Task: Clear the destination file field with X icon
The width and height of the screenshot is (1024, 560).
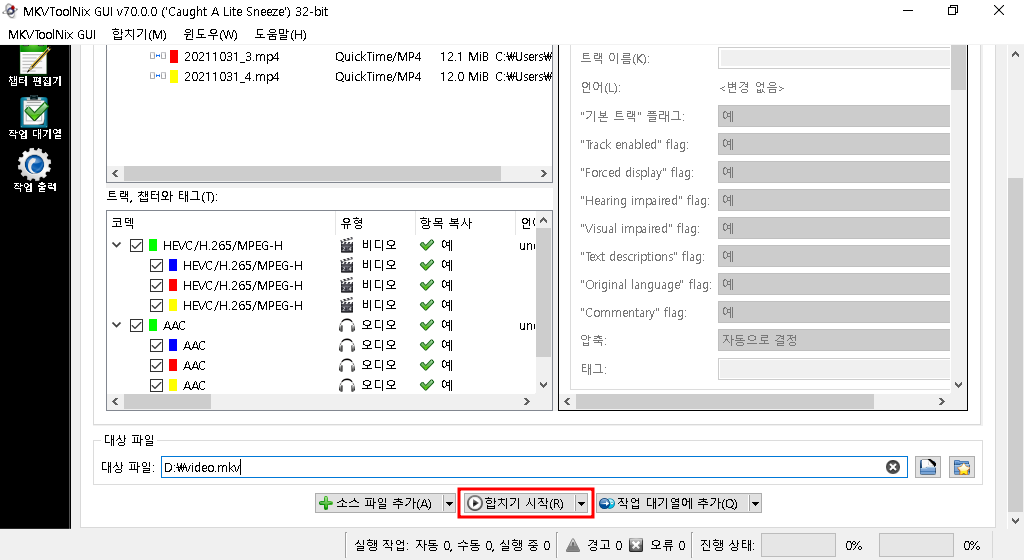Action: click(893, 467)
